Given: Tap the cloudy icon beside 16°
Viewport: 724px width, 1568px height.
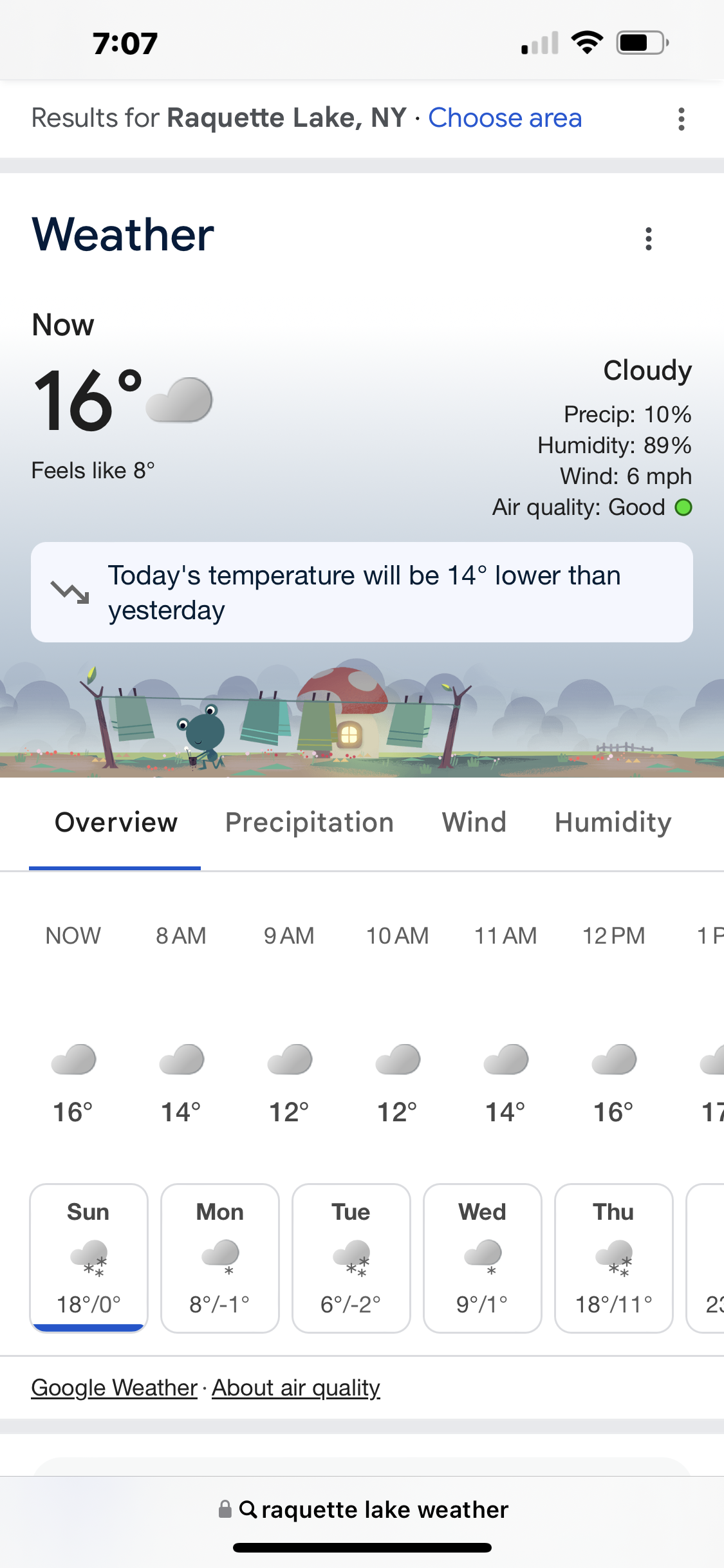Looking at the screenshot, I should pyautogui.click(x=179, y=400).
